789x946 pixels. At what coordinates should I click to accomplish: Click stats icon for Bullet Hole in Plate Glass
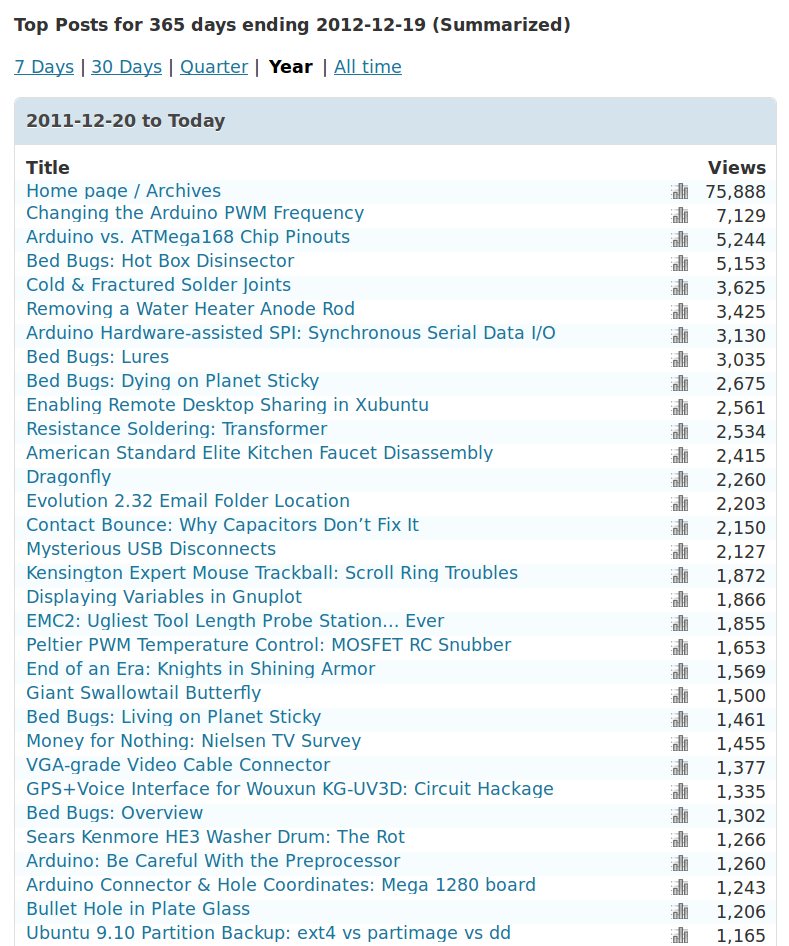tap(680, 911)
